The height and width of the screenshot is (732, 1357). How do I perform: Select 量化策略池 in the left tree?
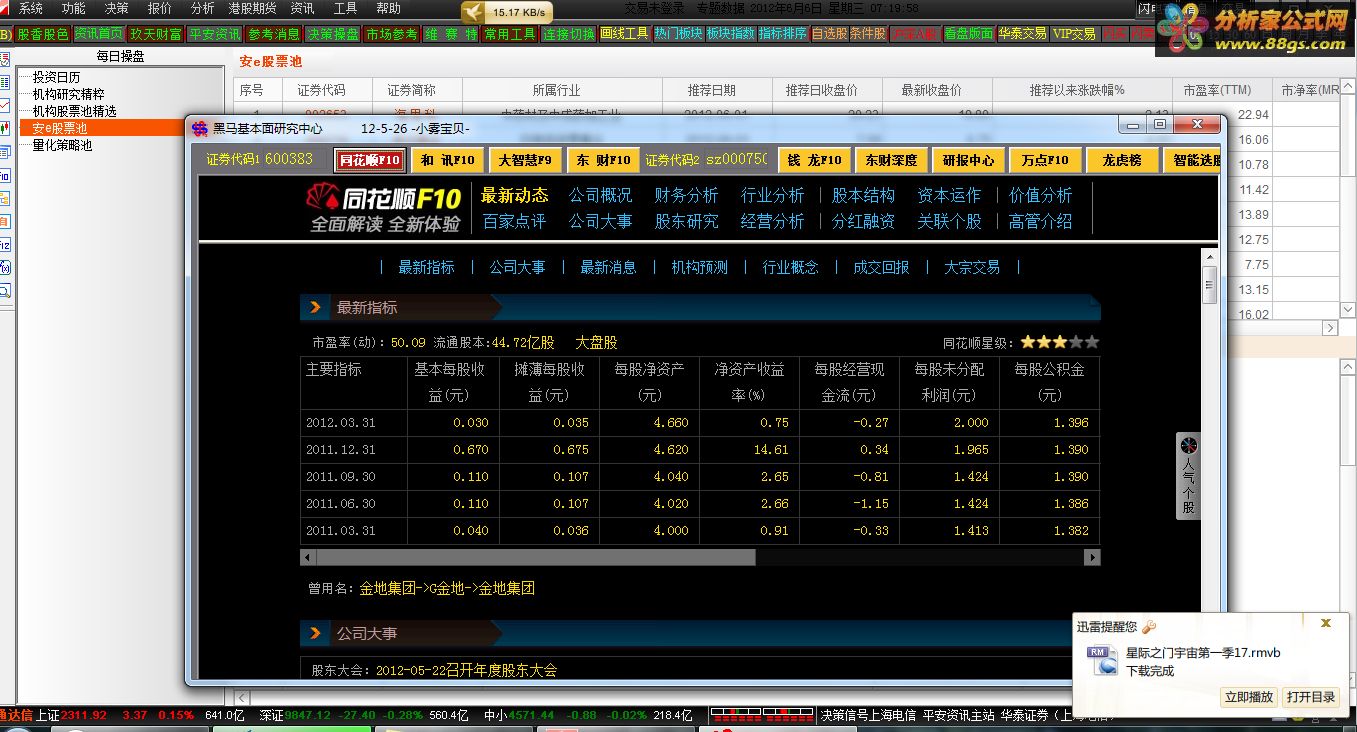pos(62,145)
